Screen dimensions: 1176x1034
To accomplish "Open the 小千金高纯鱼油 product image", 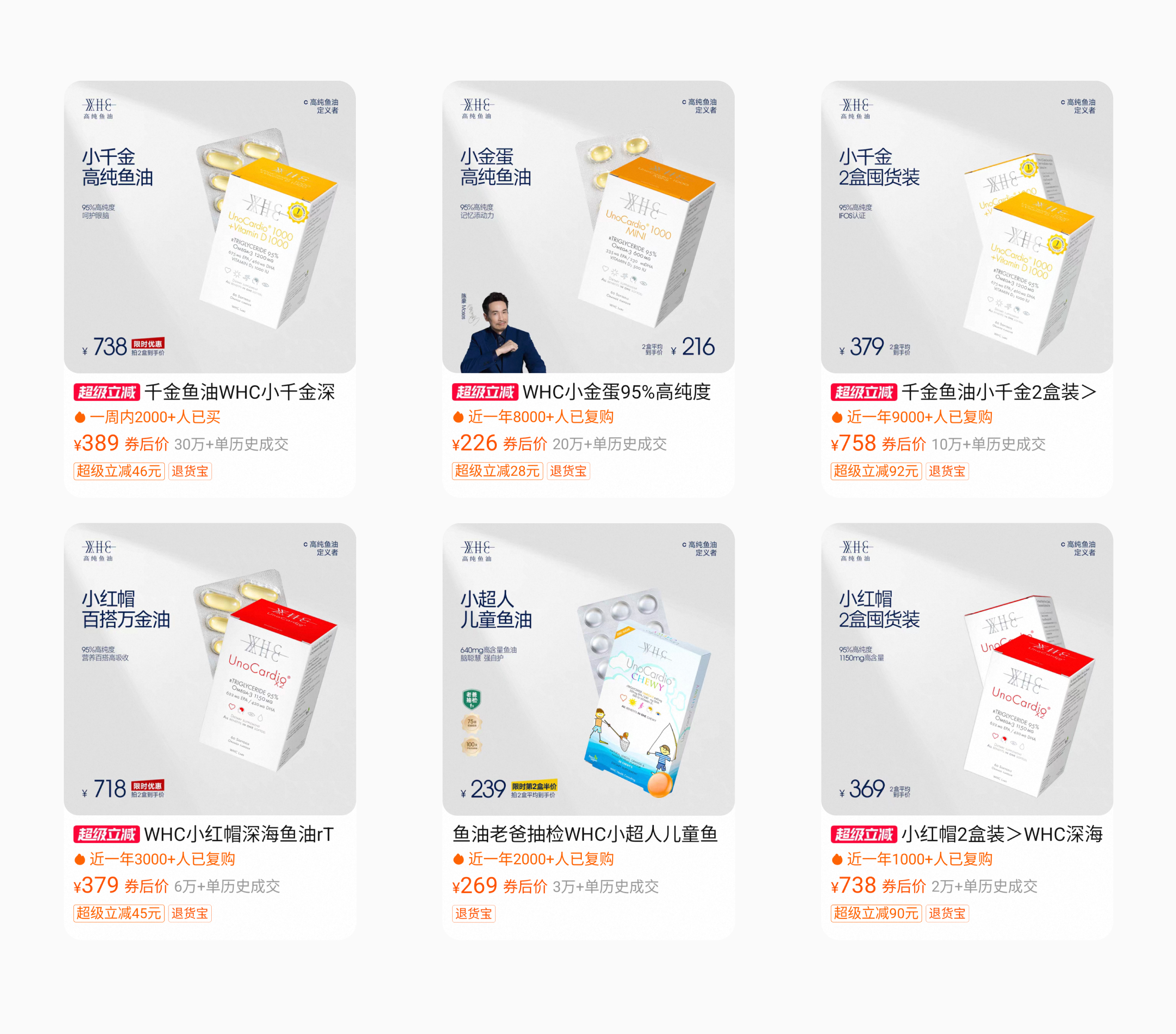I will coord(209,227).
